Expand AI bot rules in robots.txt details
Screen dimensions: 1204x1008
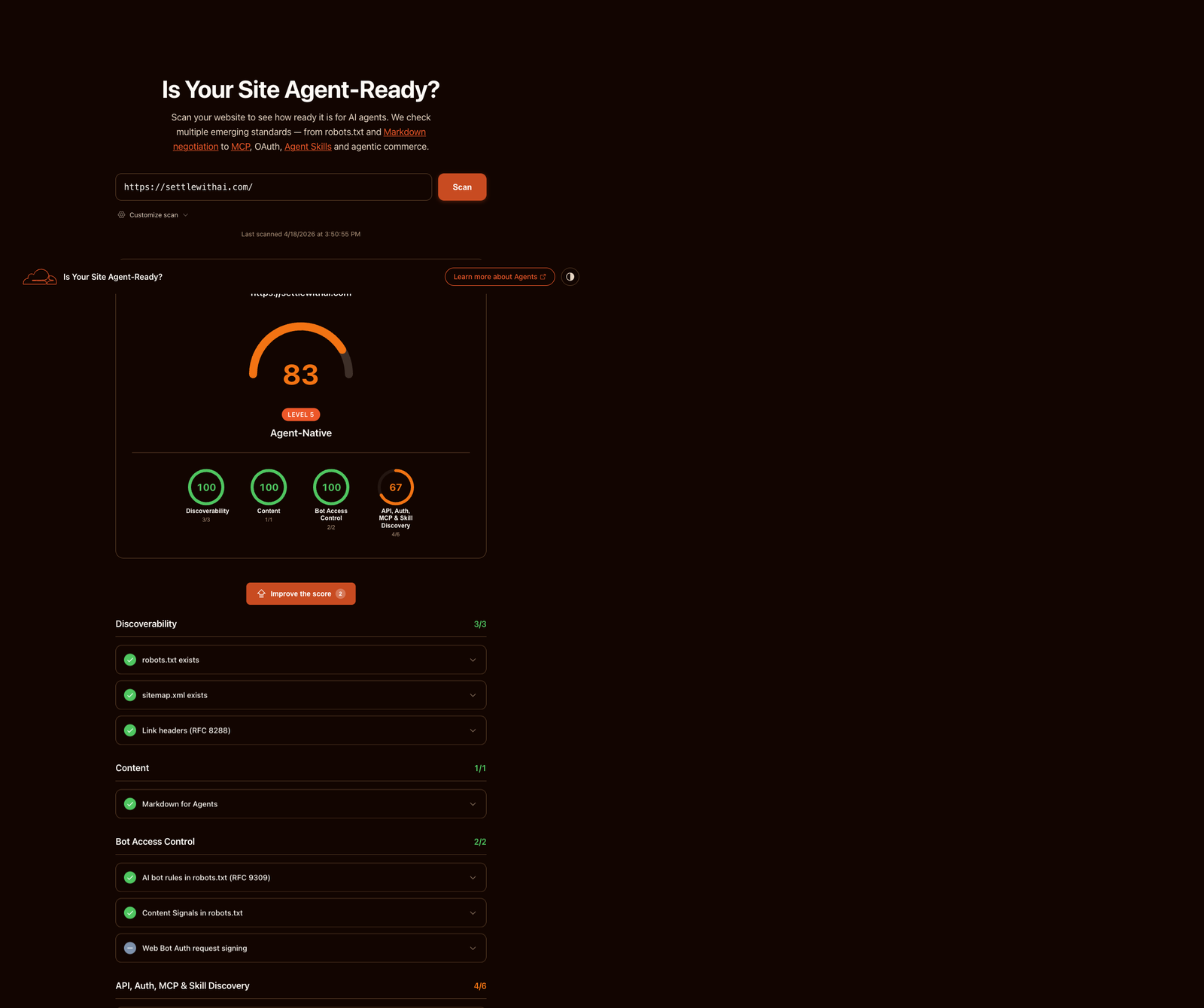point(473,877)
